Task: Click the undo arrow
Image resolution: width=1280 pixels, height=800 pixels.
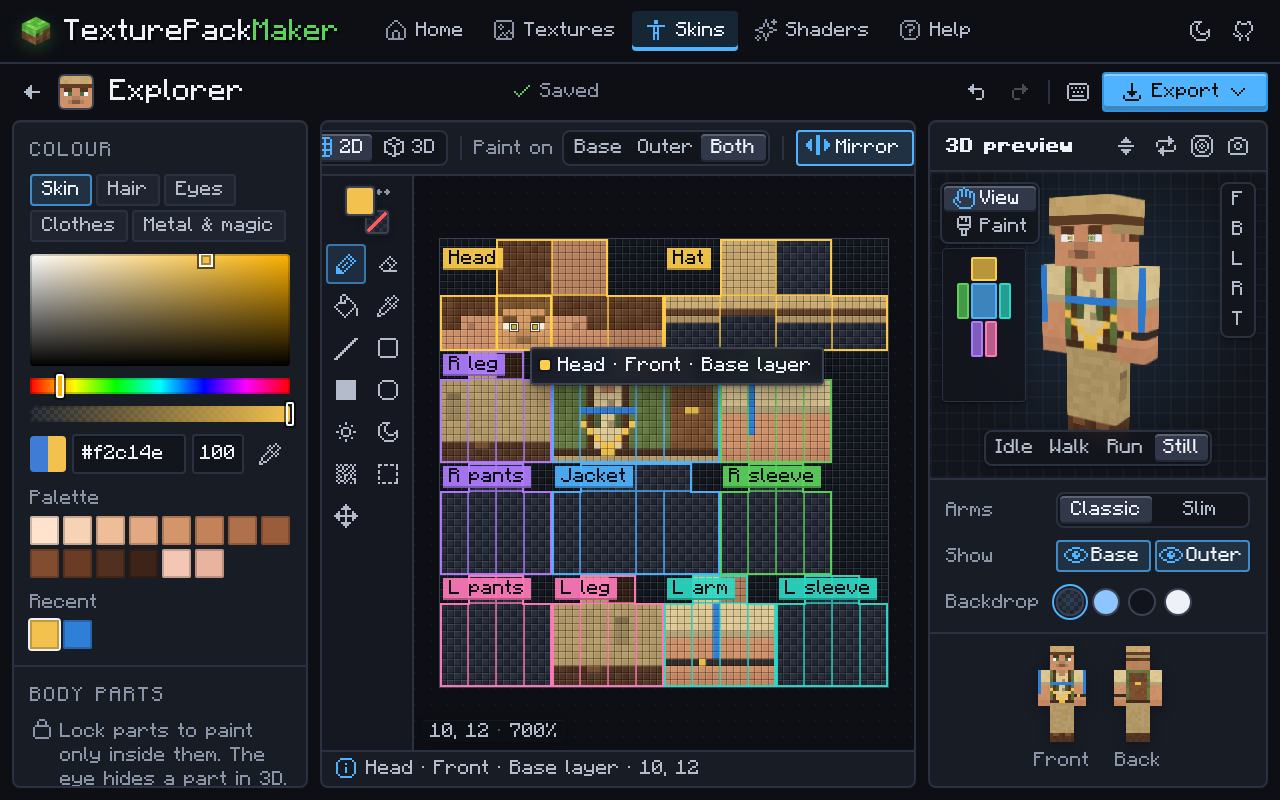Action: (x=976, y=92)
